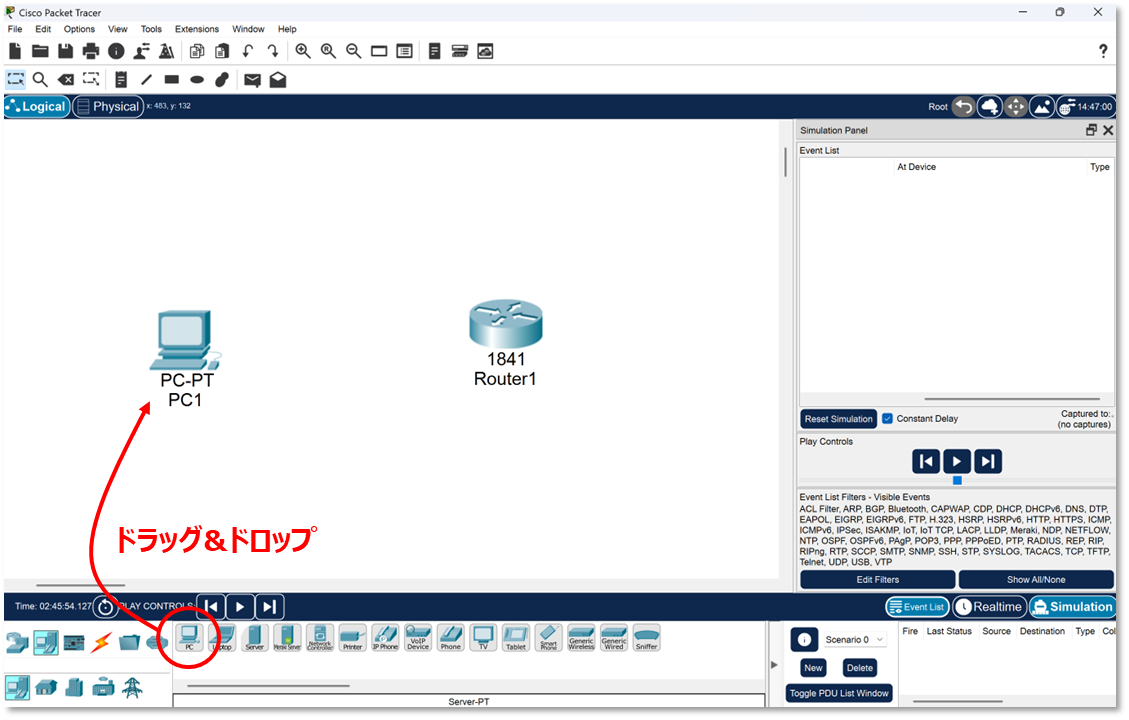Open the Options menu
This screenshot has width=1129, height=720.
point(79,29)
